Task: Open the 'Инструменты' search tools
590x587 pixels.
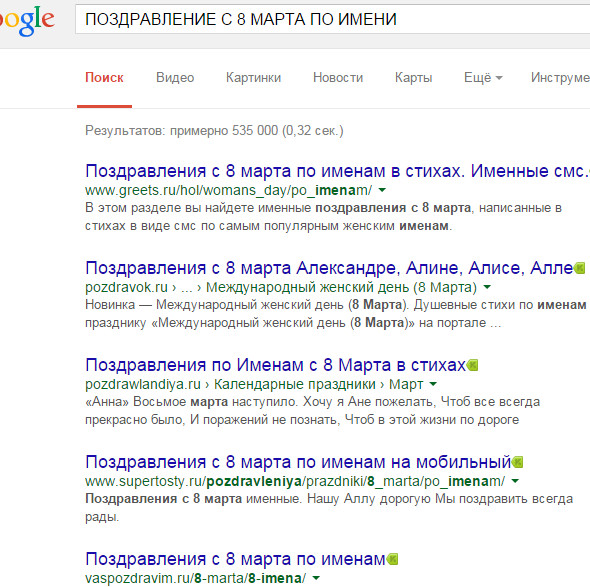Action: (x=560, y=78)
